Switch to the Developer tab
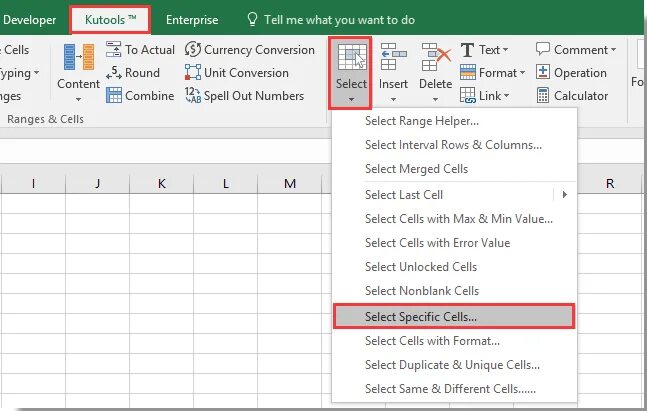This screenshot has height=411, width=647. pyautogui.click(x=30, y=20)
